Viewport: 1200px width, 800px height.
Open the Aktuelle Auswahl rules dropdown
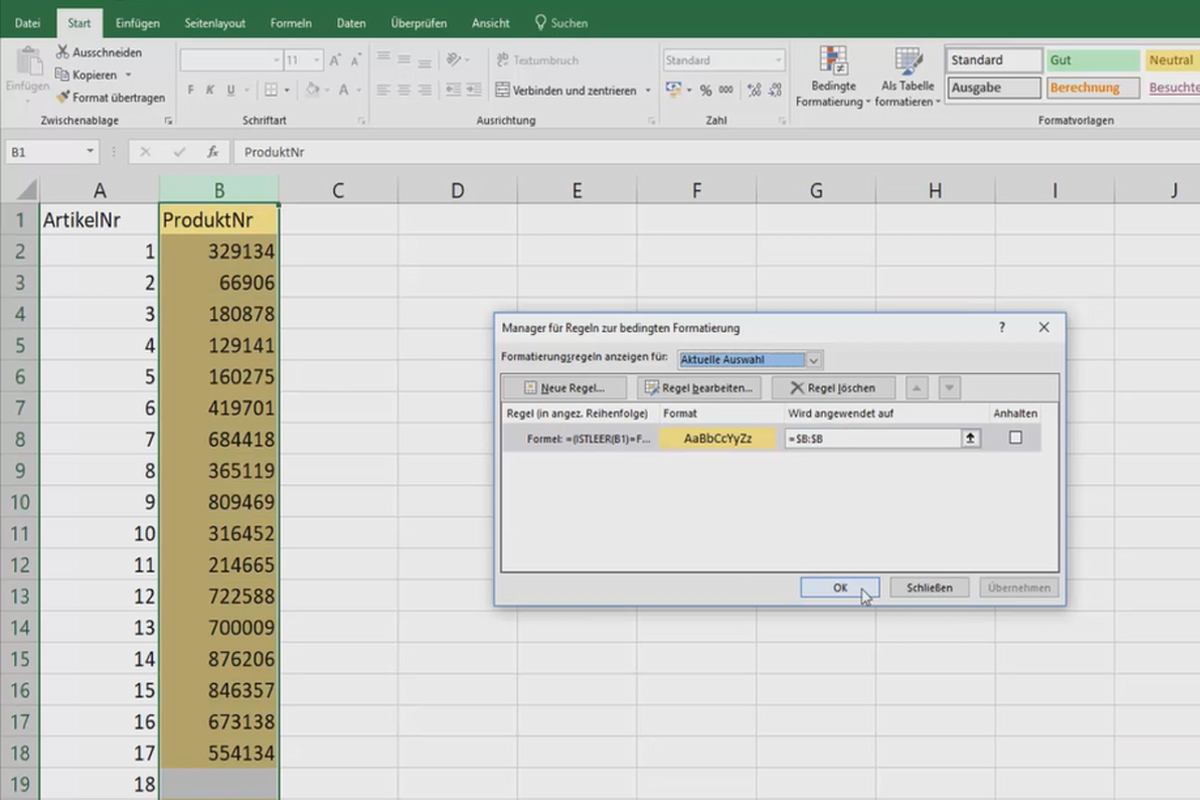coord(811,359)
